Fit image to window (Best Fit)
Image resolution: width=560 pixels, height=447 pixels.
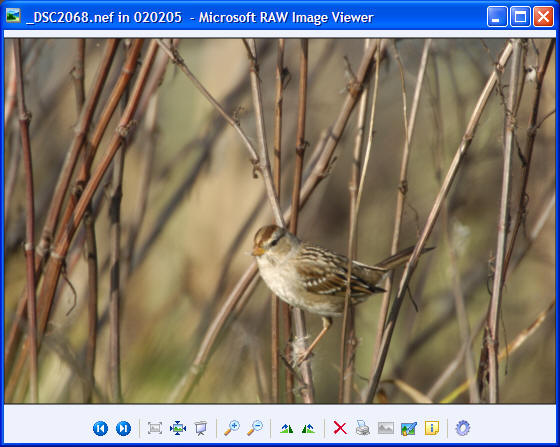(x=155, y=428)
